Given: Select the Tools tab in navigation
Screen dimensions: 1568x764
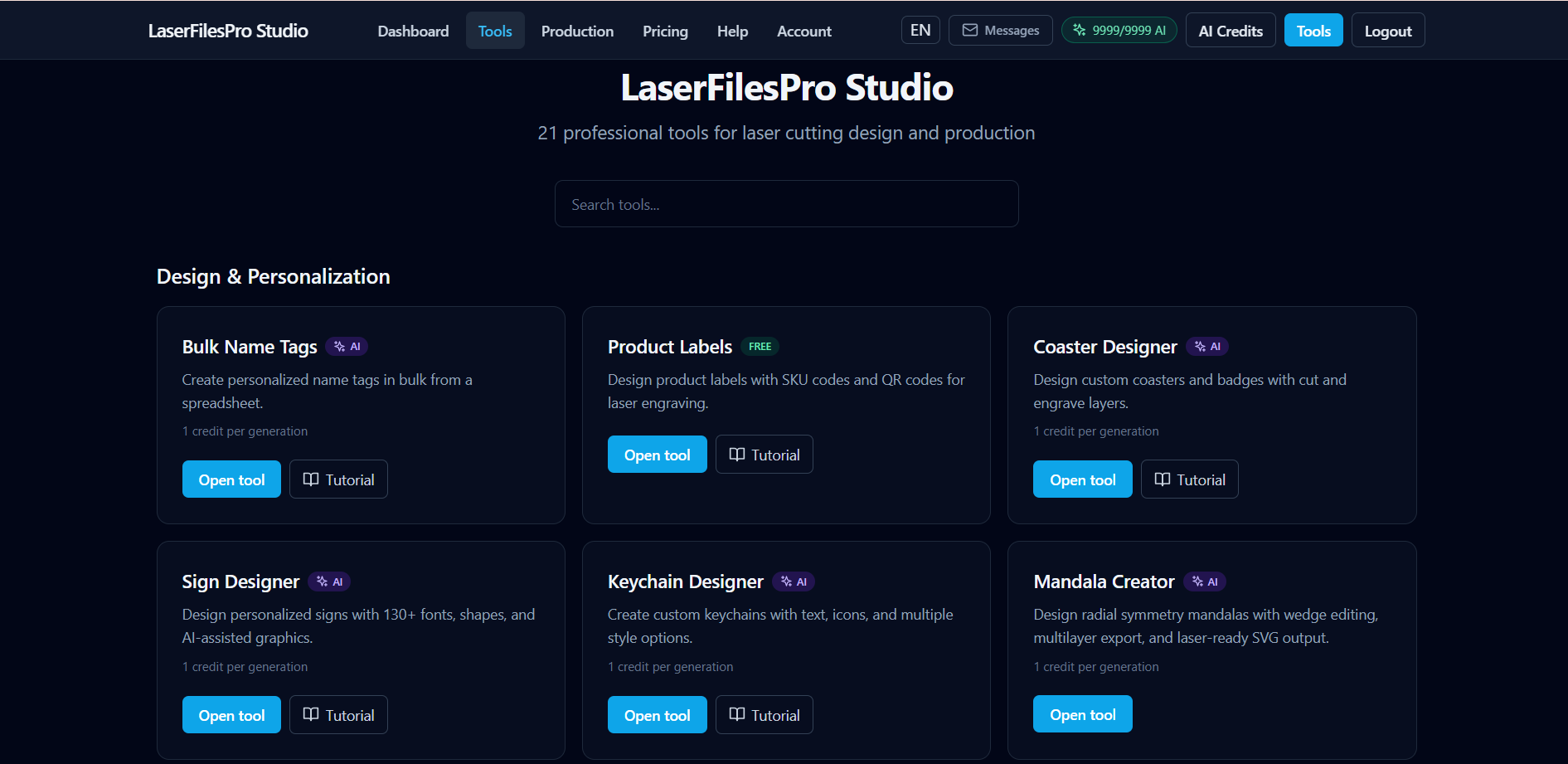Looking at the screenshot, I should coord(495,31).
